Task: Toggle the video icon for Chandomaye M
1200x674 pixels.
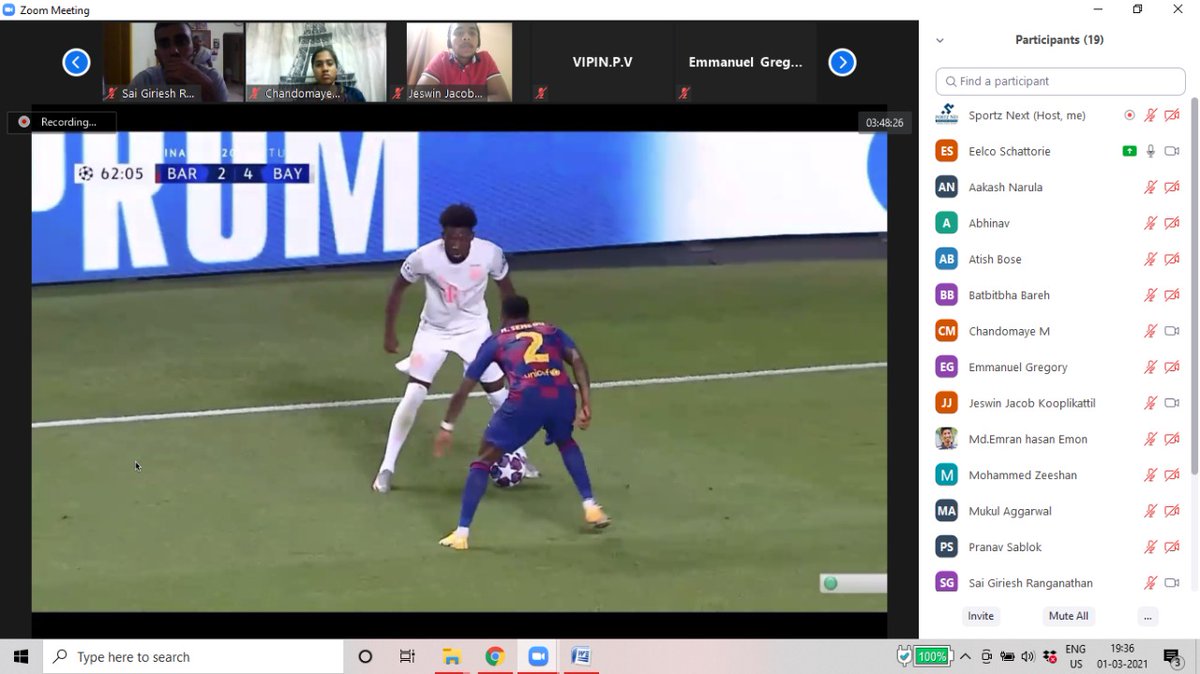Action: (x=1172, y=331)
